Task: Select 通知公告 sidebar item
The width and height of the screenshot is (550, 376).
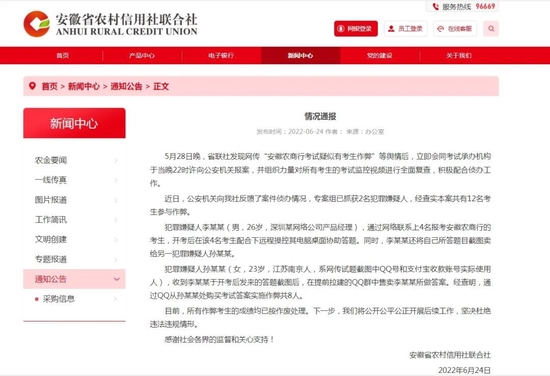Action: [x=74, y=279]
